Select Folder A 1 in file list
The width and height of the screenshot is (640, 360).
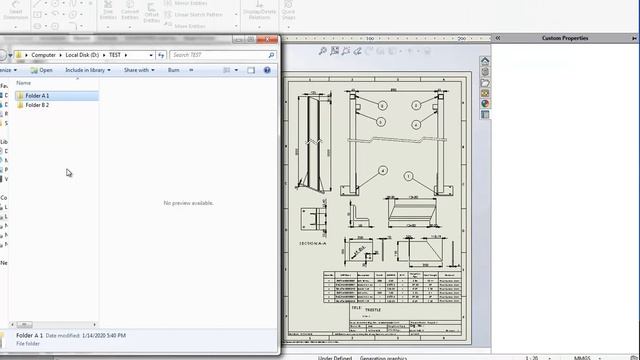(x=57, y=96)
